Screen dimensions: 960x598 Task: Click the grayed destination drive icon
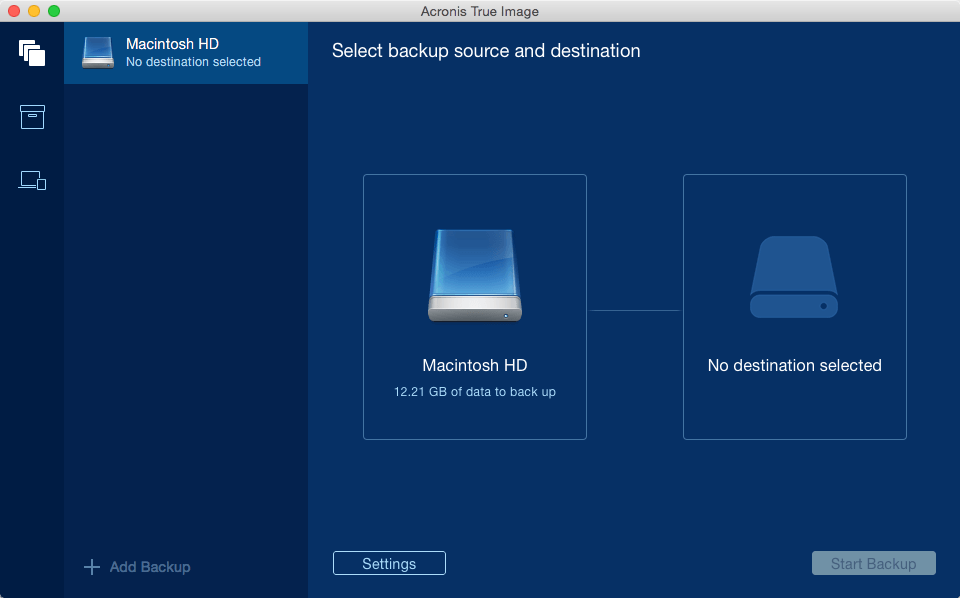point(794,277)
